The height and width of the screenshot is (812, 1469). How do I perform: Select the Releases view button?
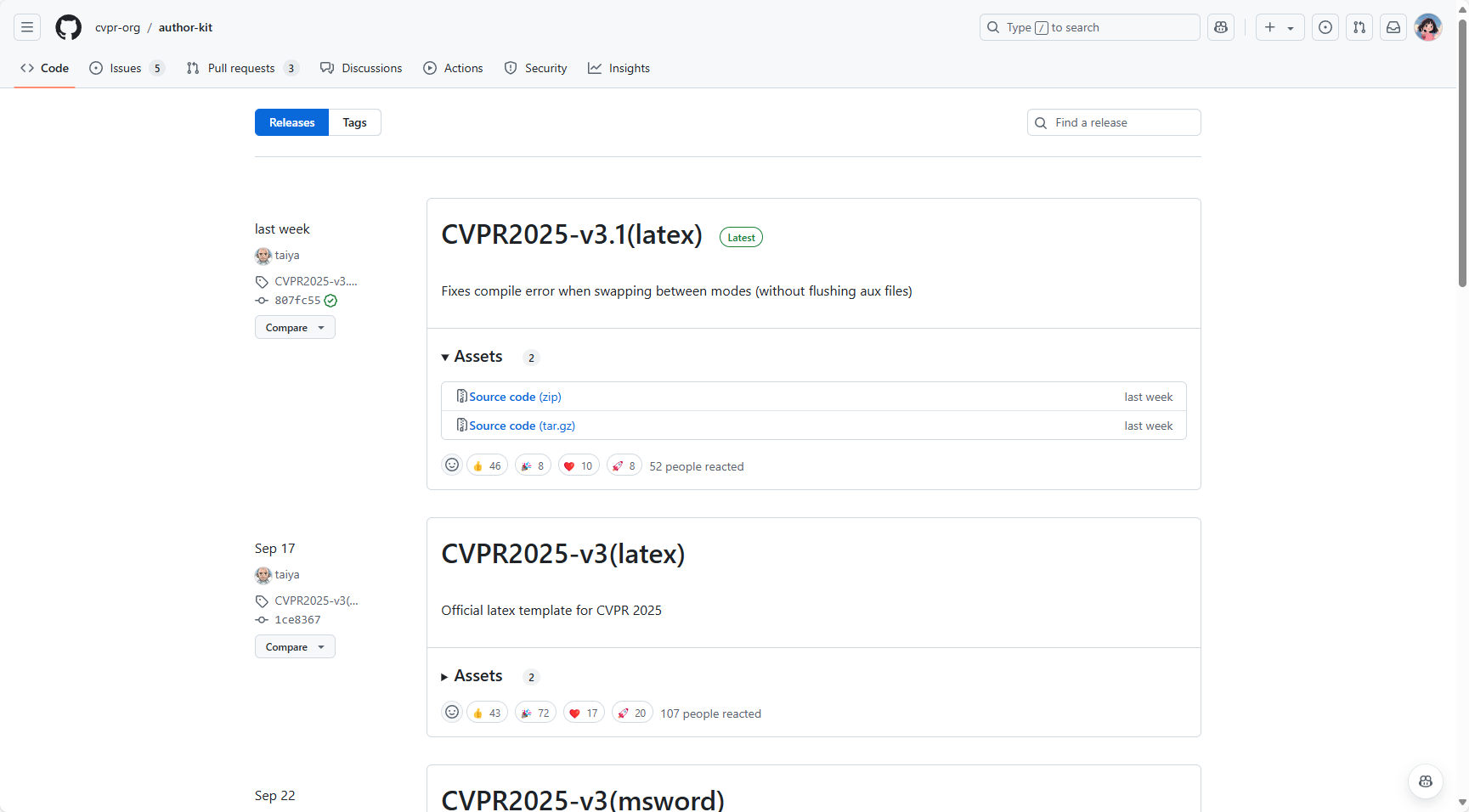(291, 122)
